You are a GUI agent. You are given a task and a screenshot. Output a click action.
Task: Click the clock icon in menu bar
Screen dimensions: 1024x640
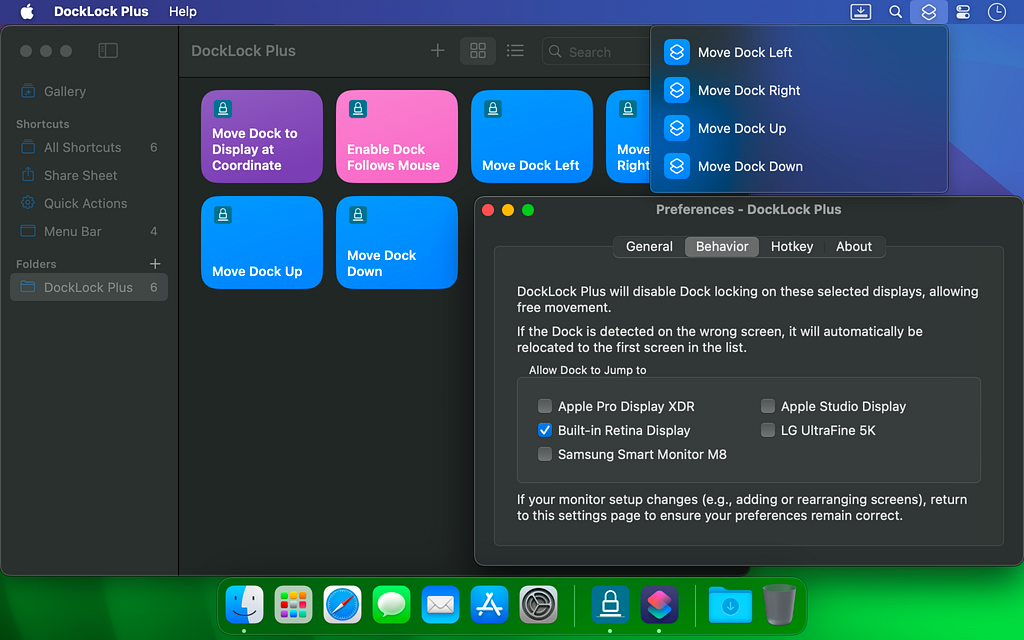tap(997, 12)
